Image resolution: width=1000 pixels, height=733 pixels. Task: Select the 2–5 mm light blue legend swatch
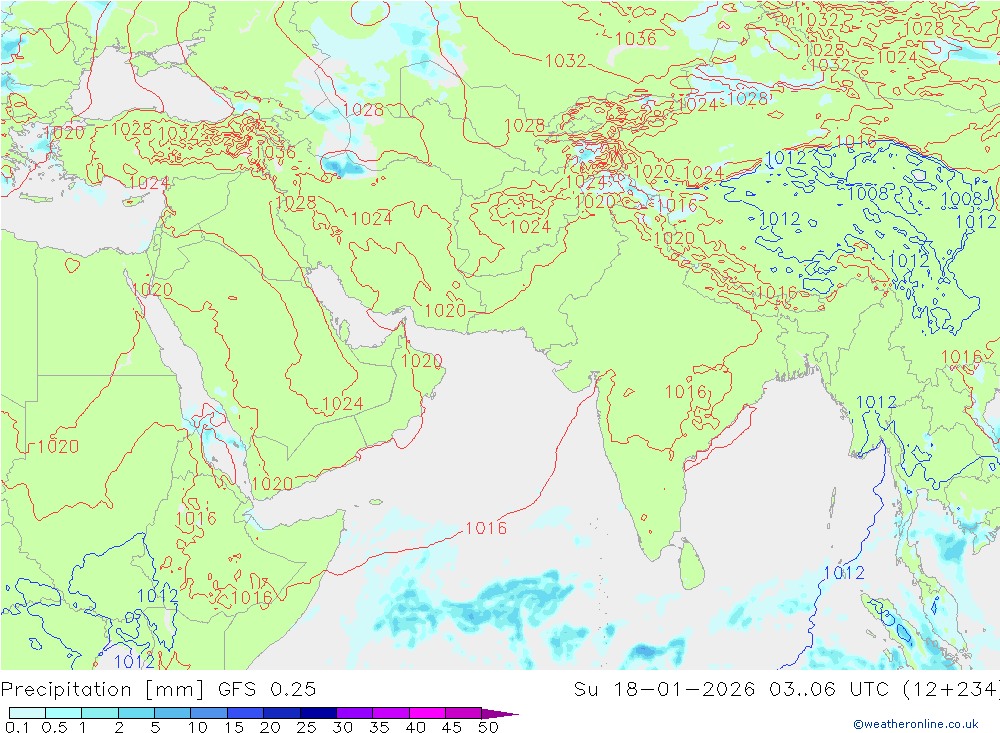pyautogui.click(x=136, y=713)
